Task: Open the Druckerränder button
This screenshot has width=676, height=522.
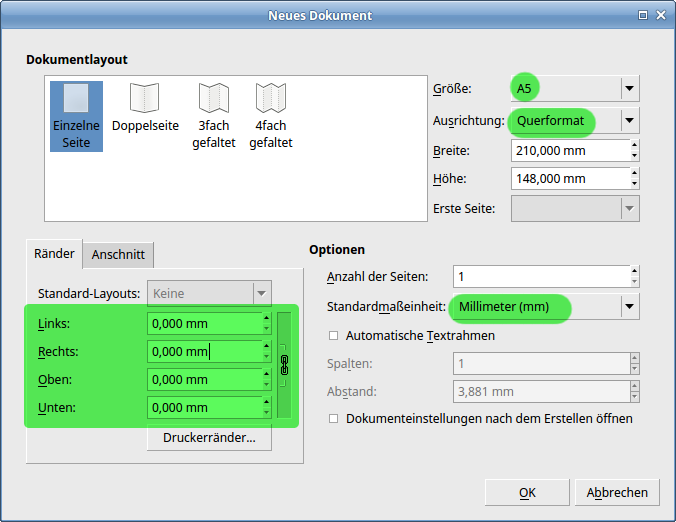Action: pyautogui.click(x=209, y=438)
